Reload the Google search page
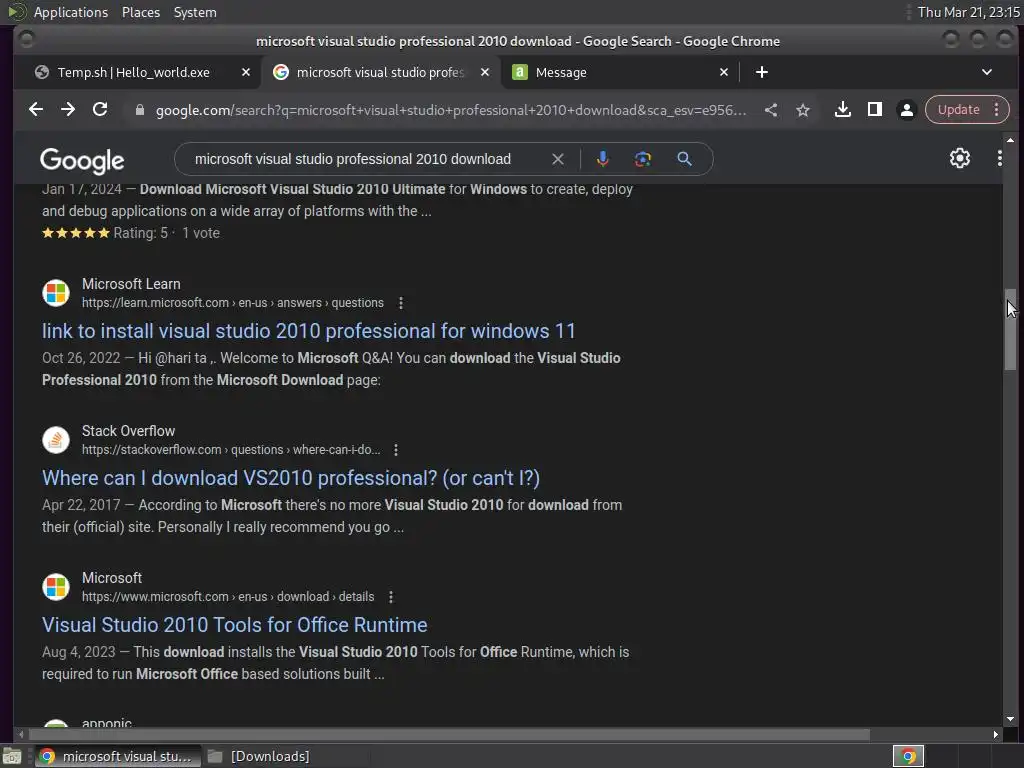 click(100, 110)
